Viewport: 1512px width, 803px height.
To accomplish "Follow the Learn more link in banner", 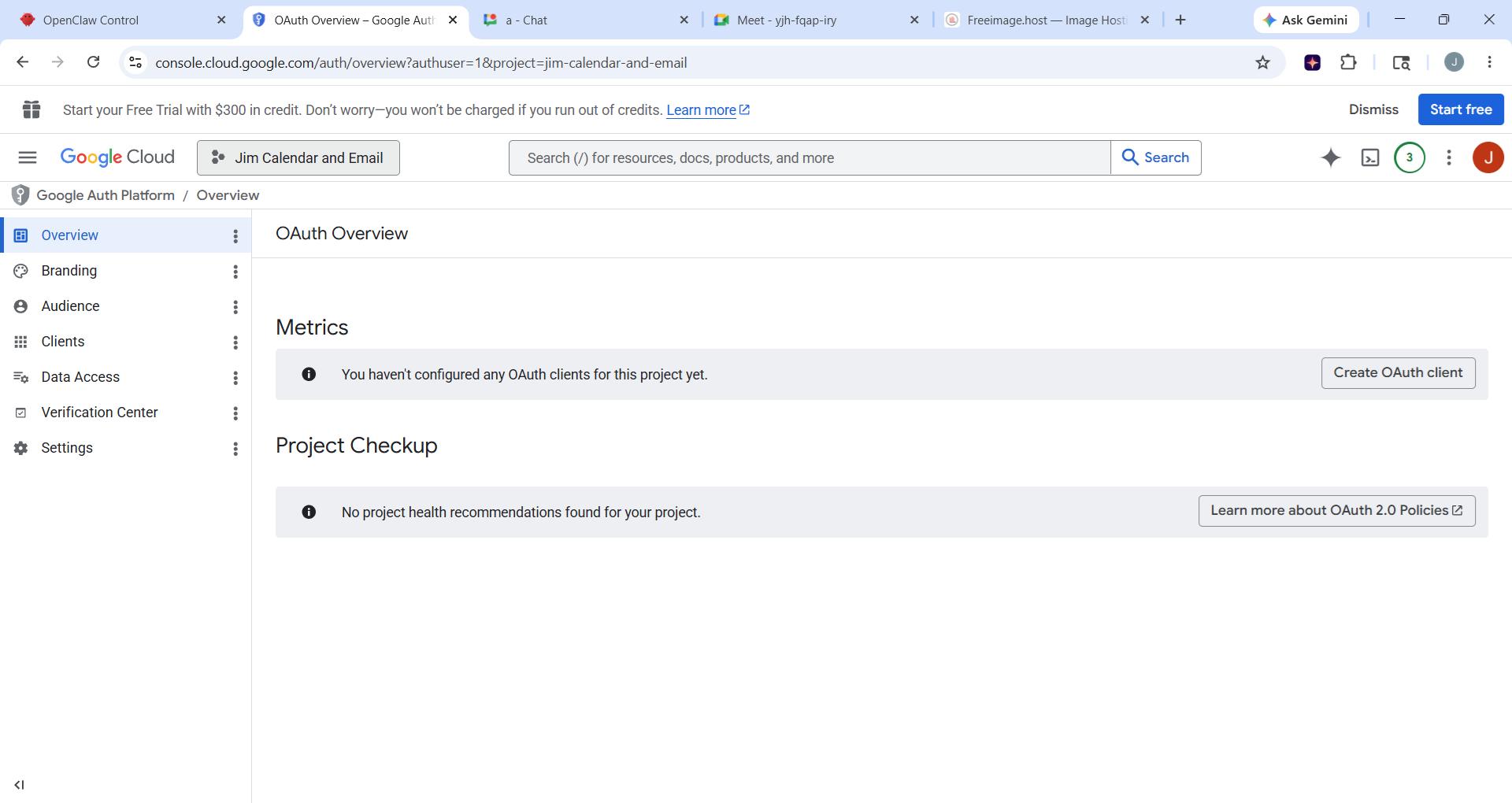I will (708, 110).
